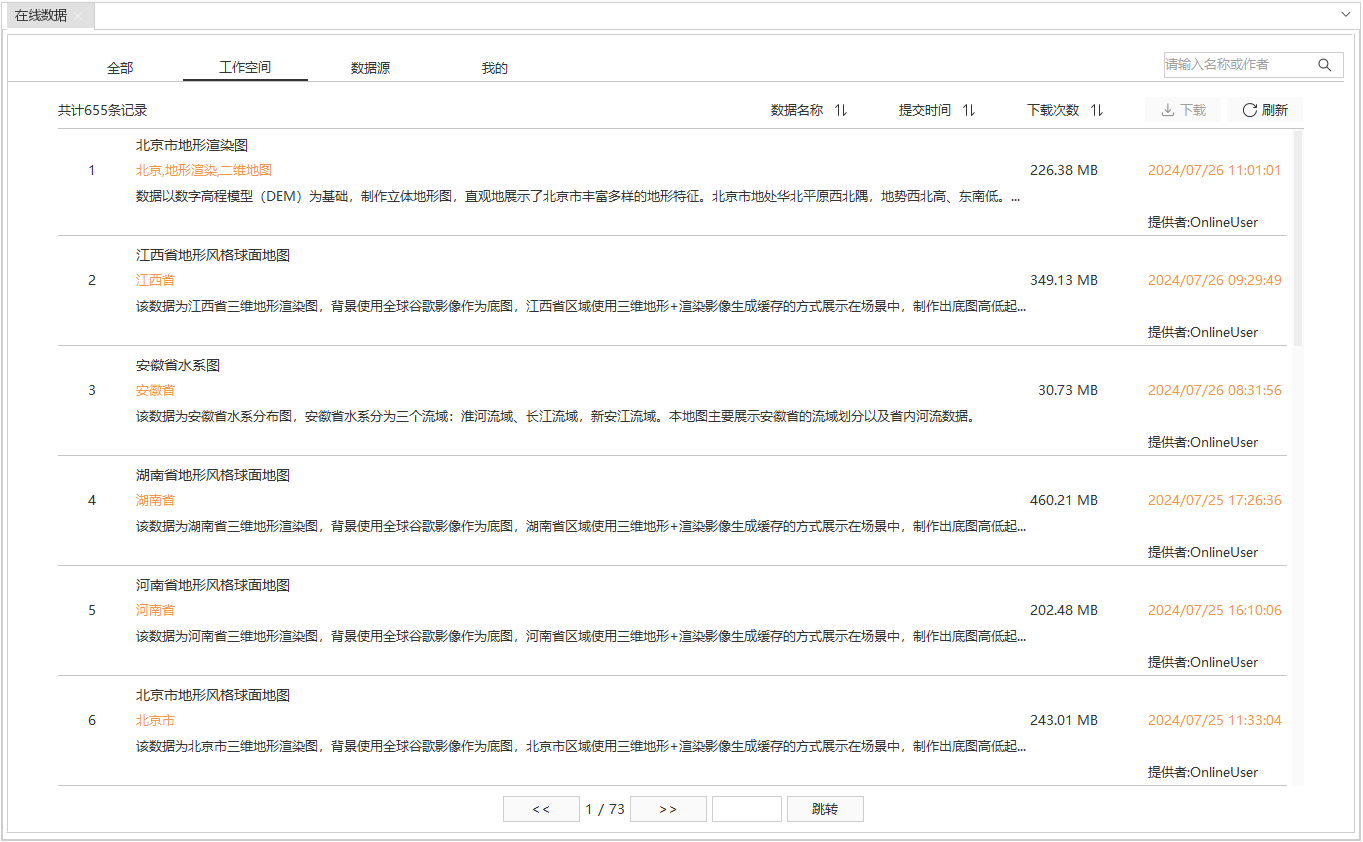Click the 跳转 button
The image size is (1363, 842).
[x=825, y=809]
